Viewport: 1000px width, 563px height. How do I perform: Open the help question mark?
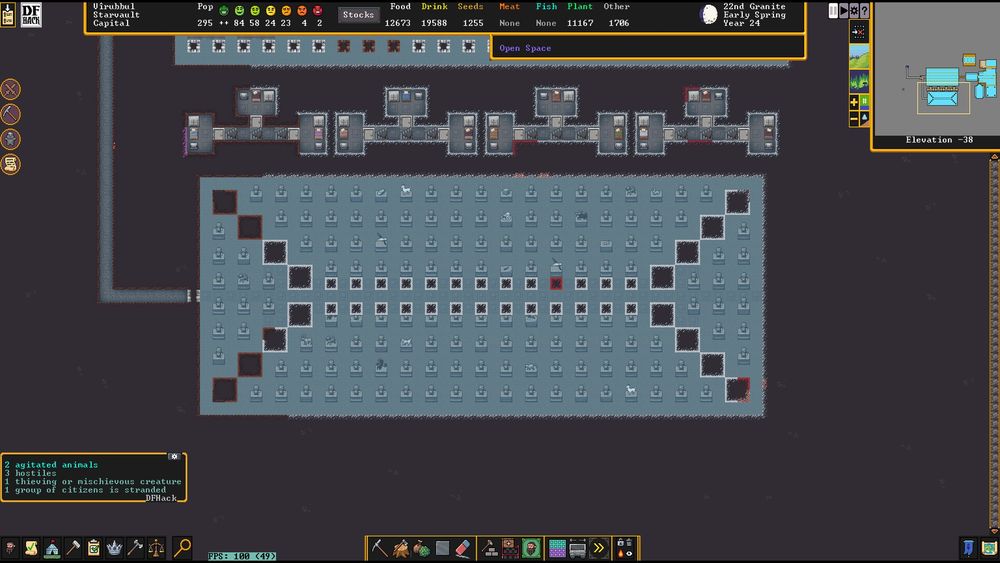864,11
